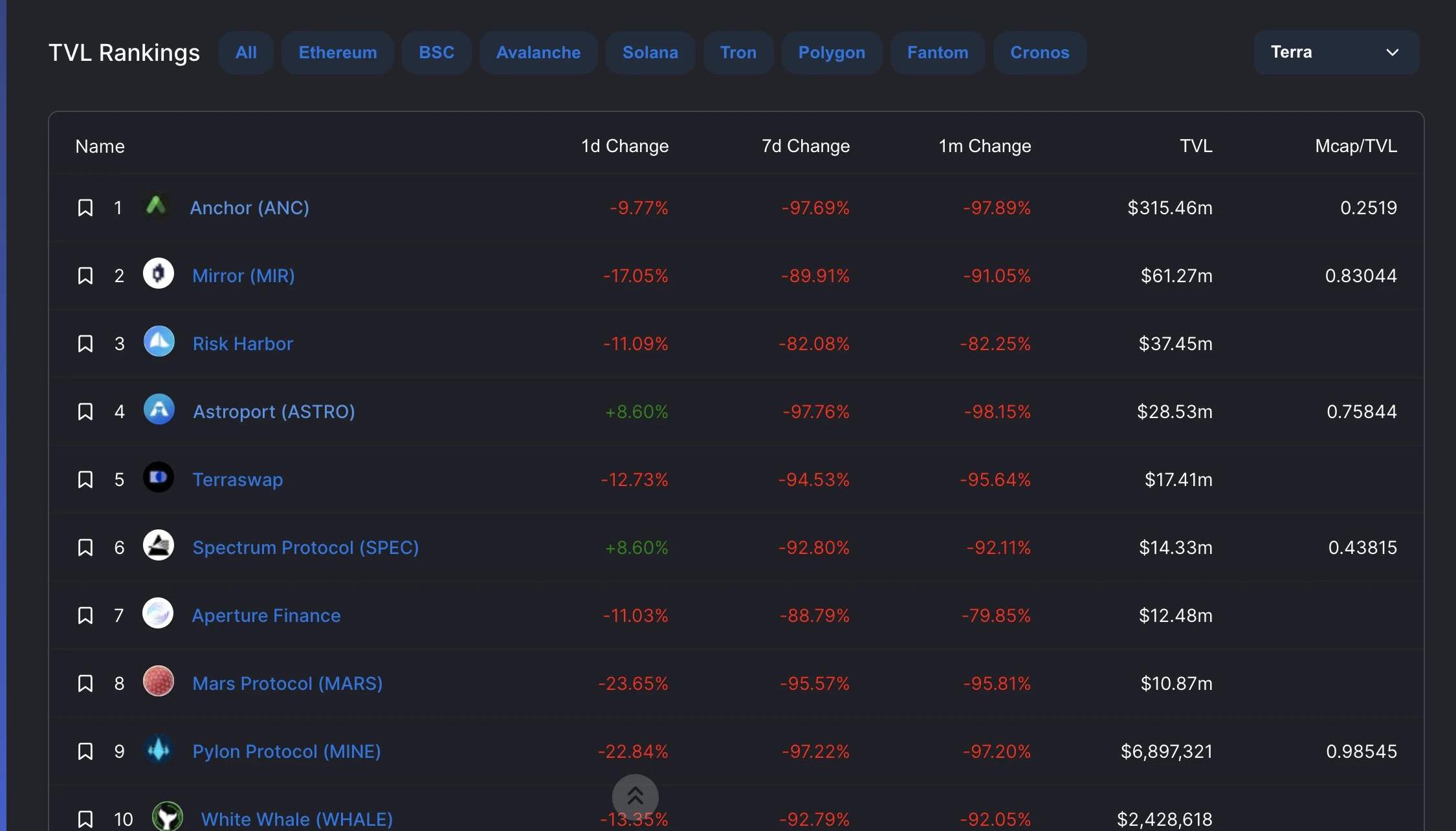Click the Terraswap logo icon
The height and width of the screenshot is (831, 1456).
click(x=159, y=478)
